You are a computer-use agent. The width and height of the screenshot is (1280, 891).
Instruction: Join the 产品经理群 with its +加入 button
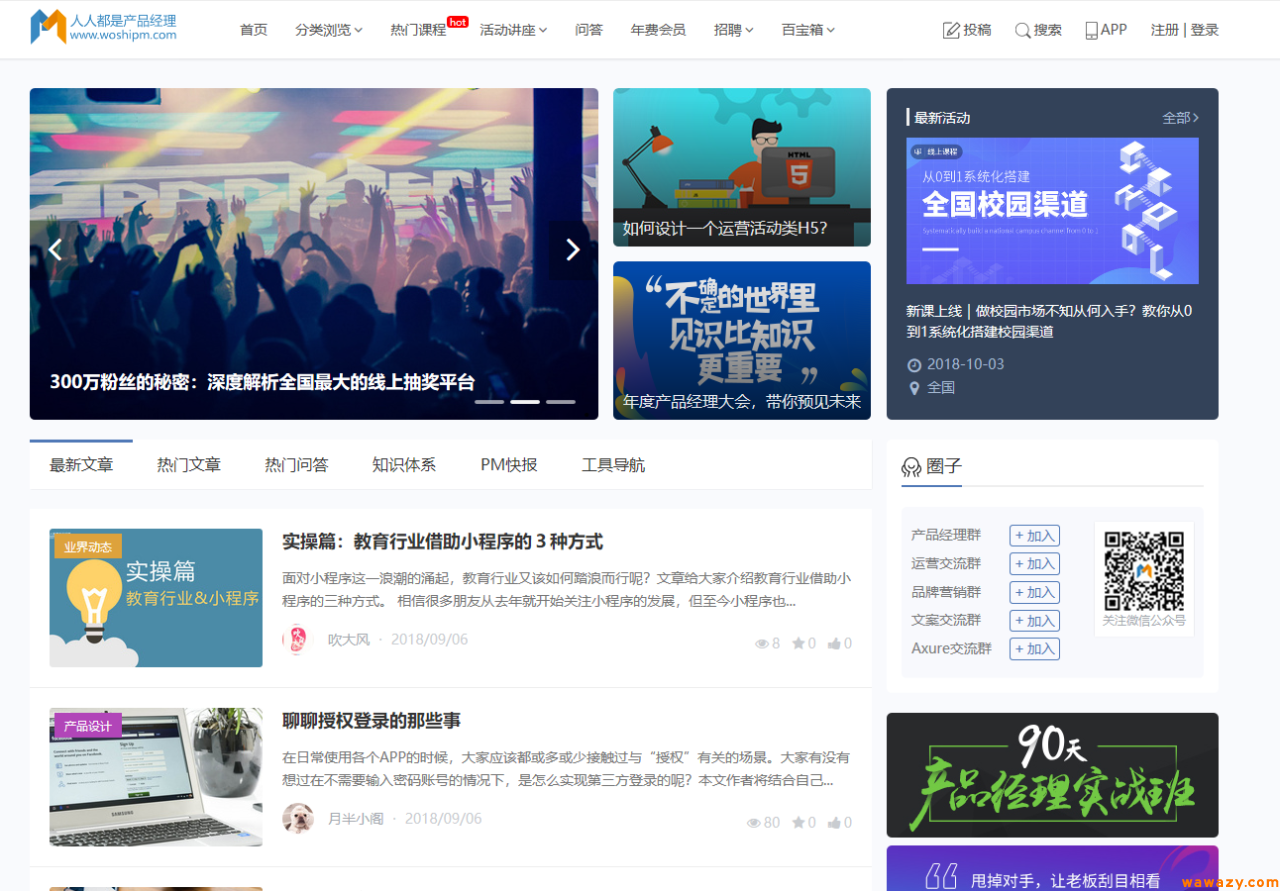point(1034,535)
